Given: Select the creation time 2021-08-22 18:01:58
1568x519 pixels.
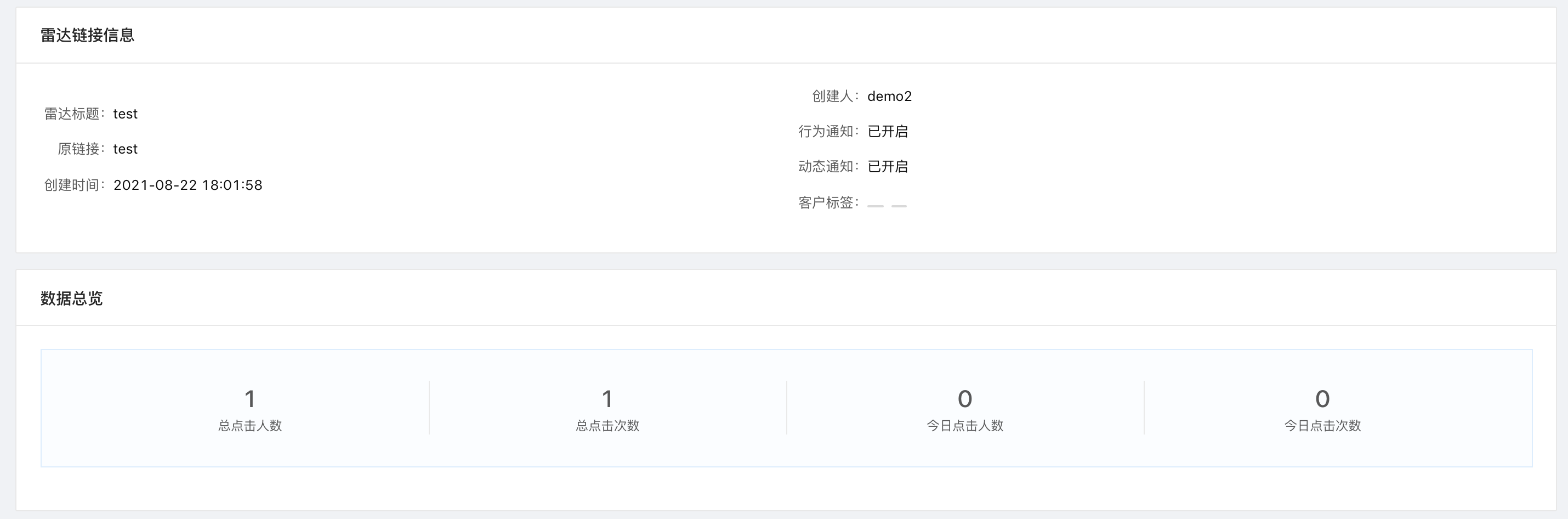Looking at the screenshot, I should (188, 185).
